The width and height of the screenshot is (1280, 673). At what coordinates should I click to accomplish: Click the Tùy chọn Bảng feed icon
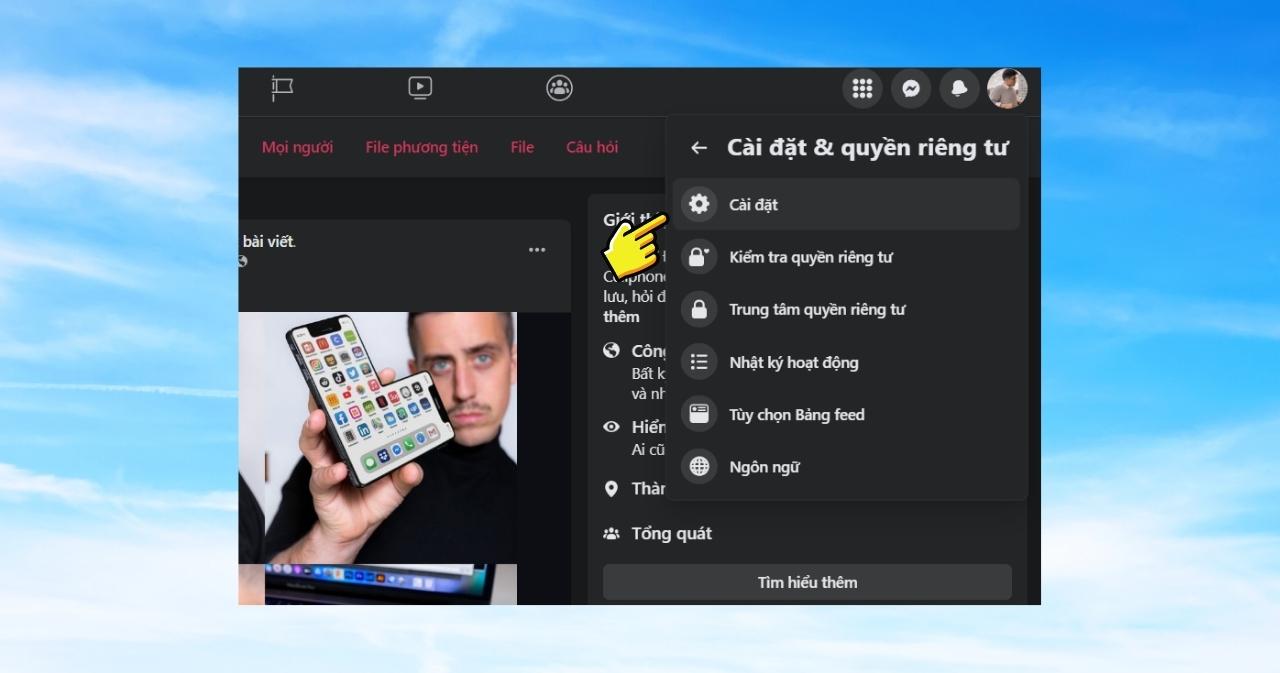pos(699,414)
